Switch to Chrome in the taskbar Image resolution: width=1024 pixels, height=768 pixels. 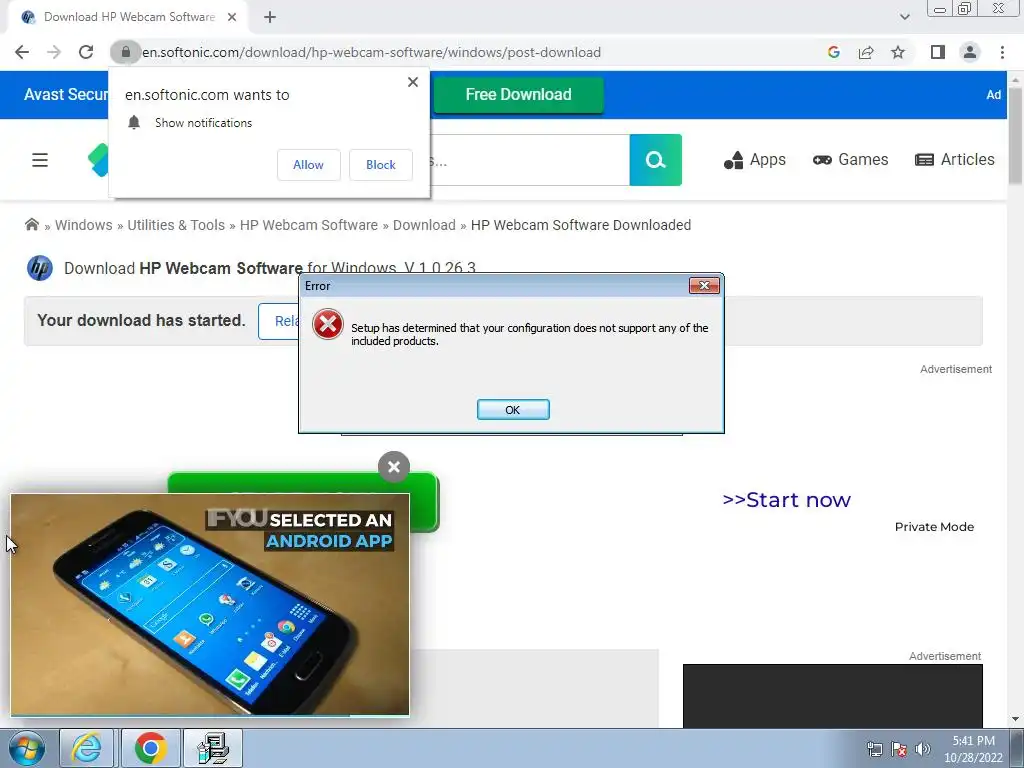[x=150, y=748]
